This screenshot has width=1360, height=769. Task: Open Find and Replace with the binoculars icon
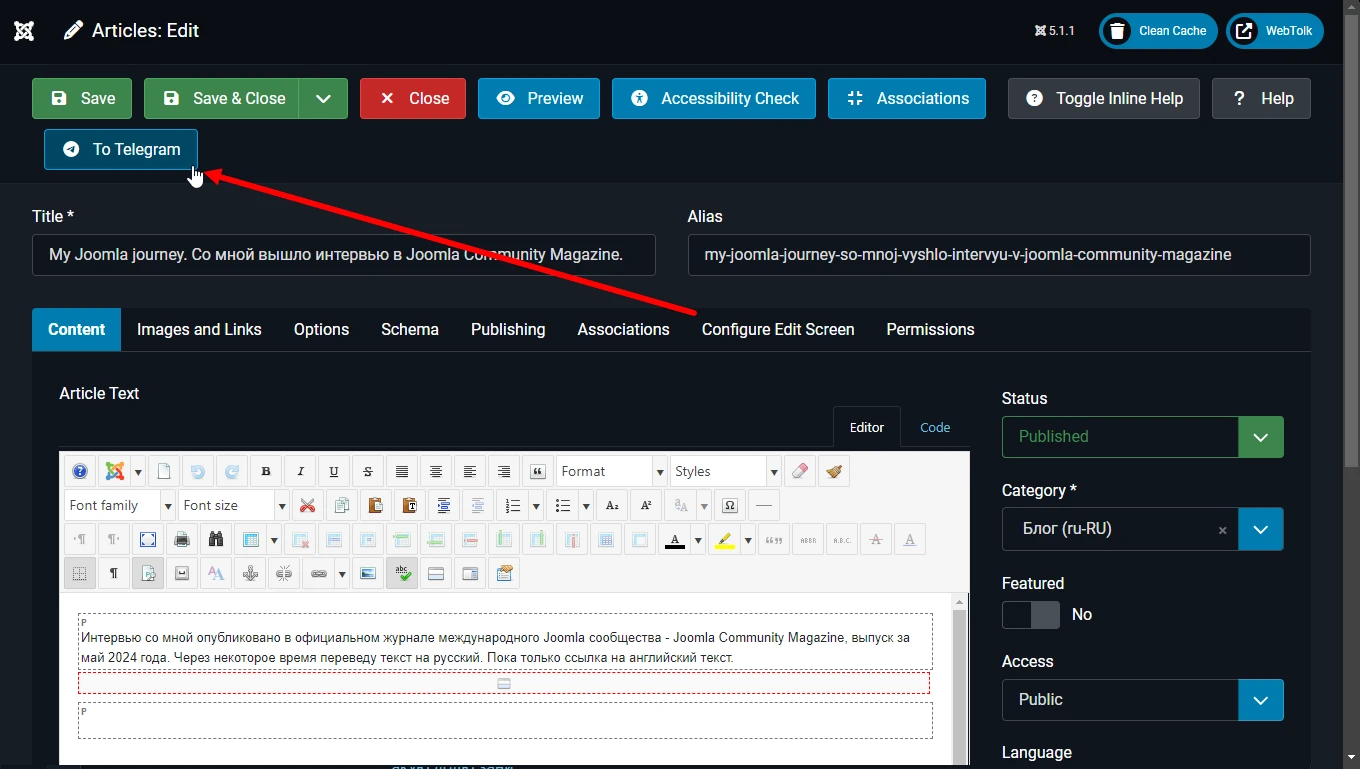click(215, 539)
